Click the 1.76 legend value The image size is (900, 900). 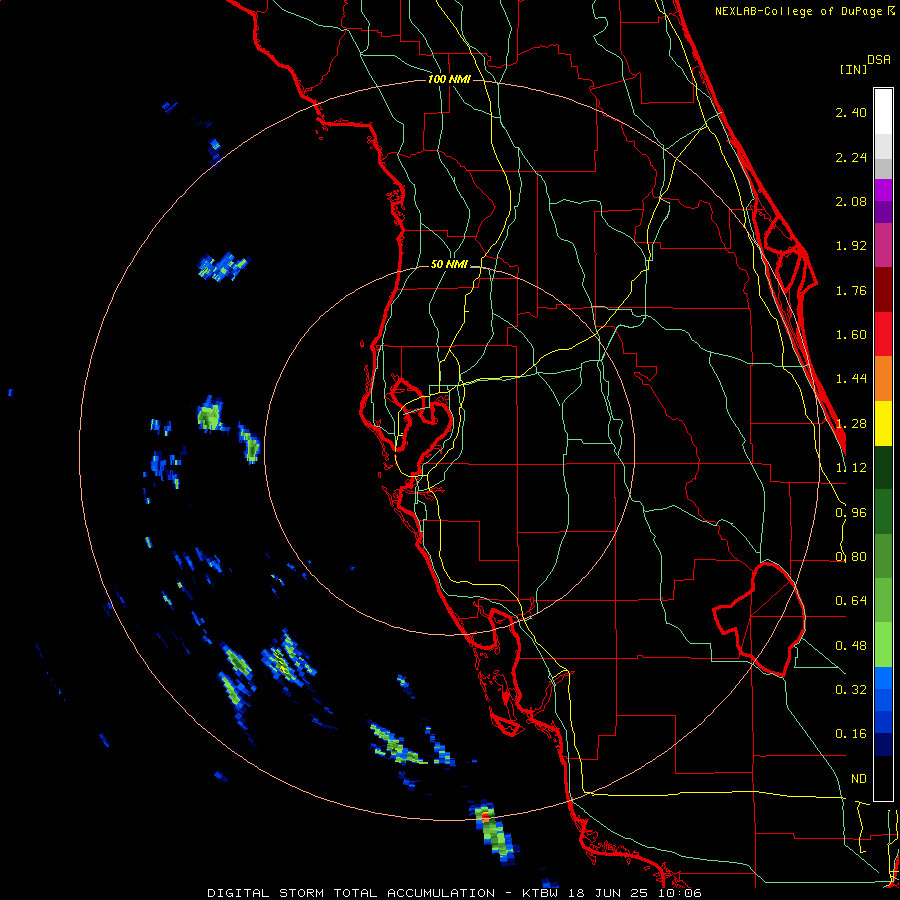click(x=851, y=290)
